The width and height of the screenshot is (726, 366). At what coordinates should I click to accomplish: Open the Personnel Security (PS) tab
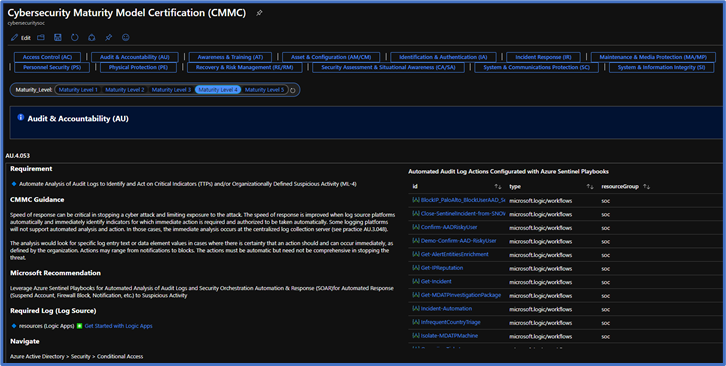(x=52, y=67)
